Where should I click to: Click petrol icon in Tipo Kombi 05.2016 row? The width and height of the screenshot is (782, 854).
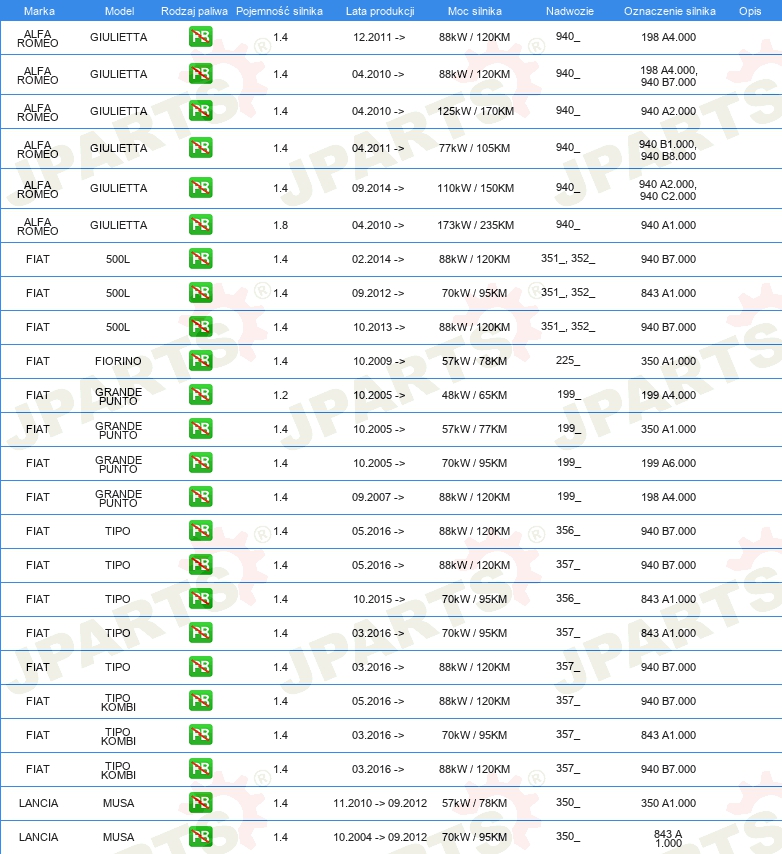(x=200, y=701)
